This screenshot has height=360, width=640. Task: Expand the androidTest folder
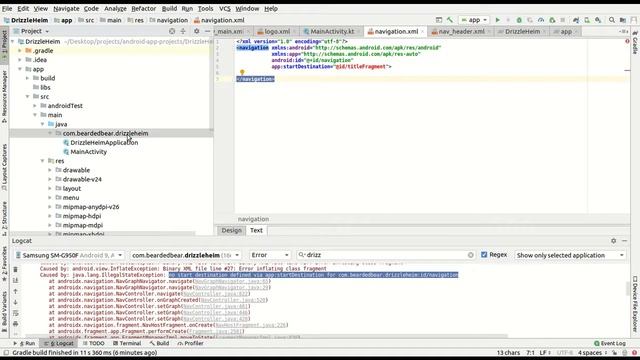click(x=35, y=106)
